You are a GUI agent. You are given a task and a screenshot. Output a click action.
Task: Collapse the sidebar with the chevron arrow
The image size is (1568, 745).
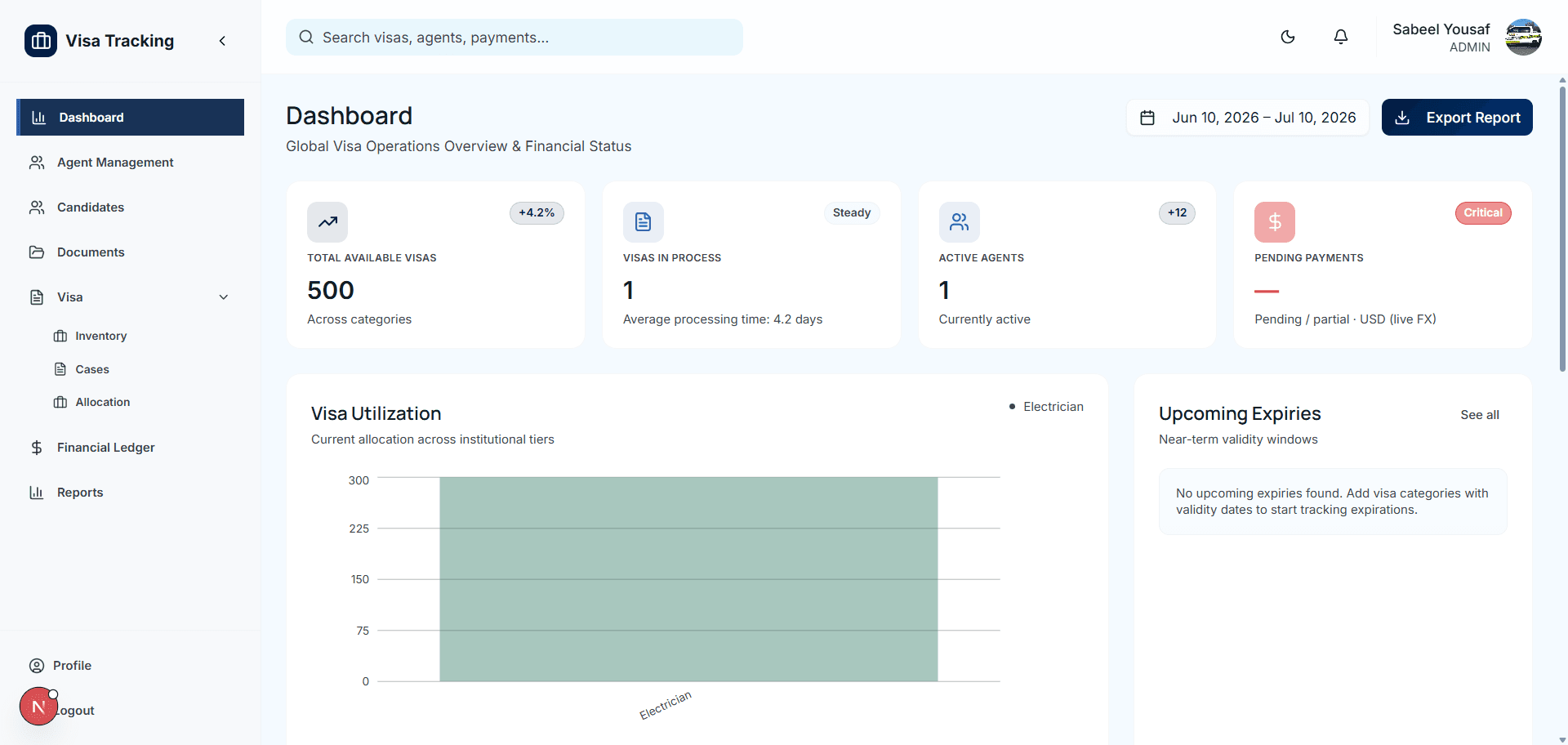click(222, 41)
